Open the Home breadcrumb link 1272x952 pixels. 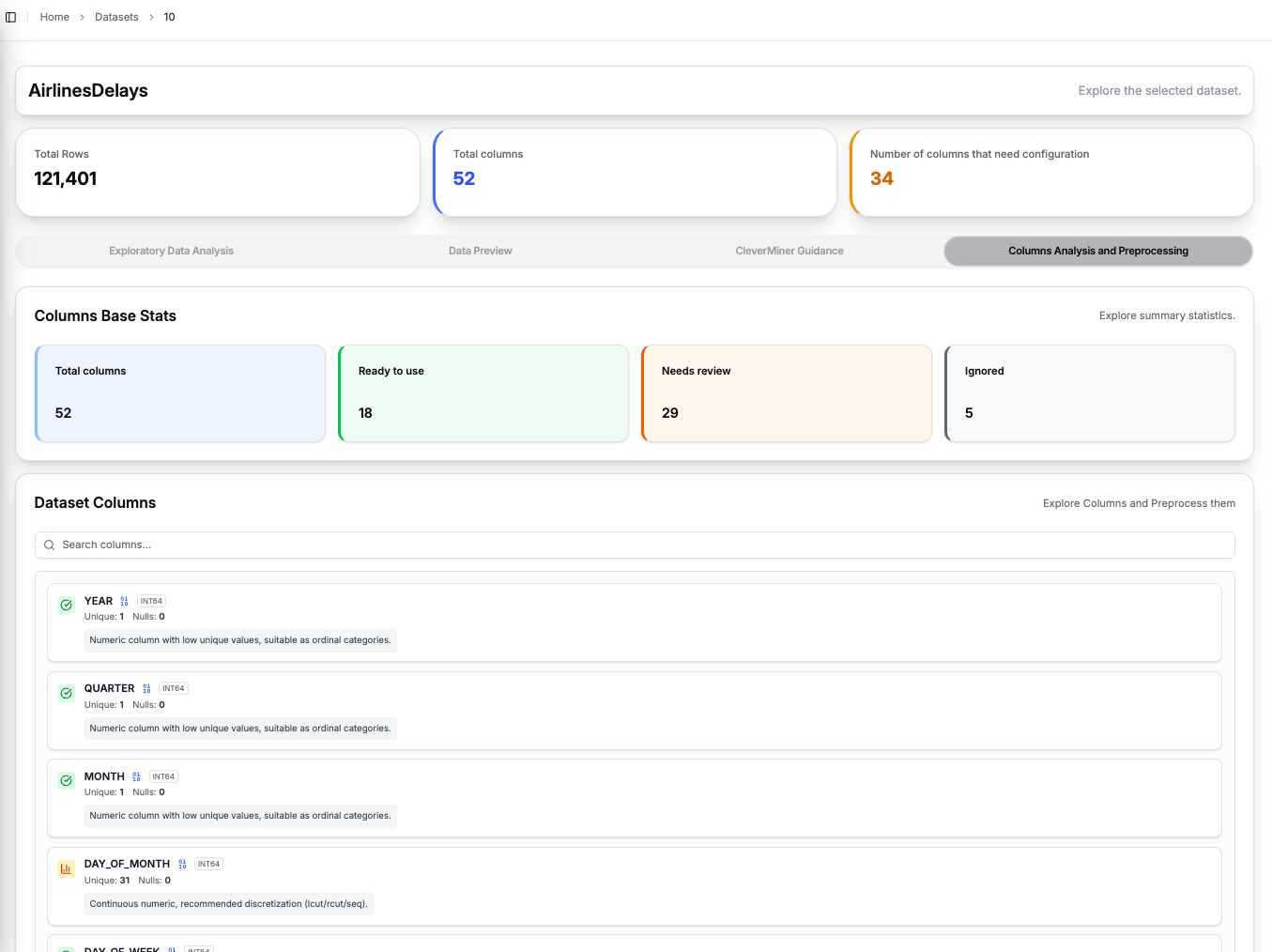54,16
